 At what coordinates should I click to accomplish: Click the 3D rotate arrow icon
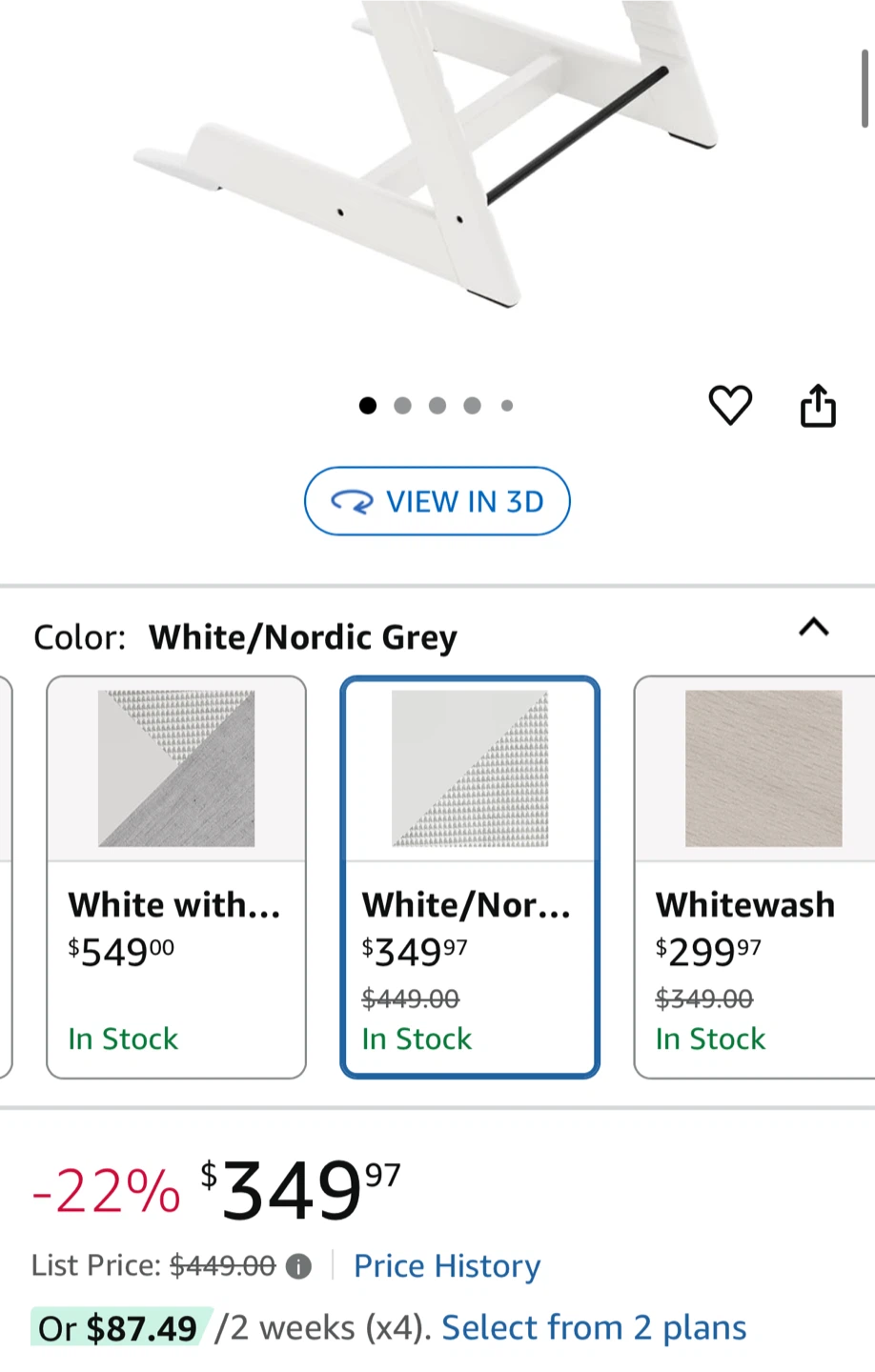(352, 502)
